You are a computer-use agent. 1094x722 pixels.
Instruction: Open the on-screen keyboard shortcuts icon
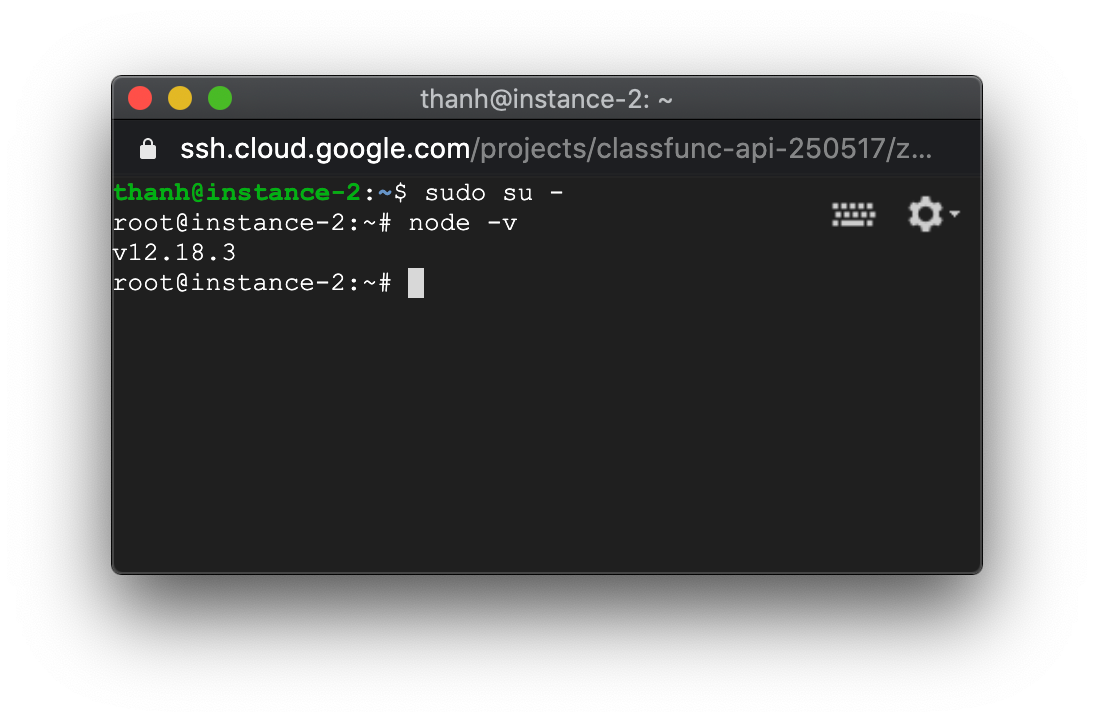(x=853, y=214)
